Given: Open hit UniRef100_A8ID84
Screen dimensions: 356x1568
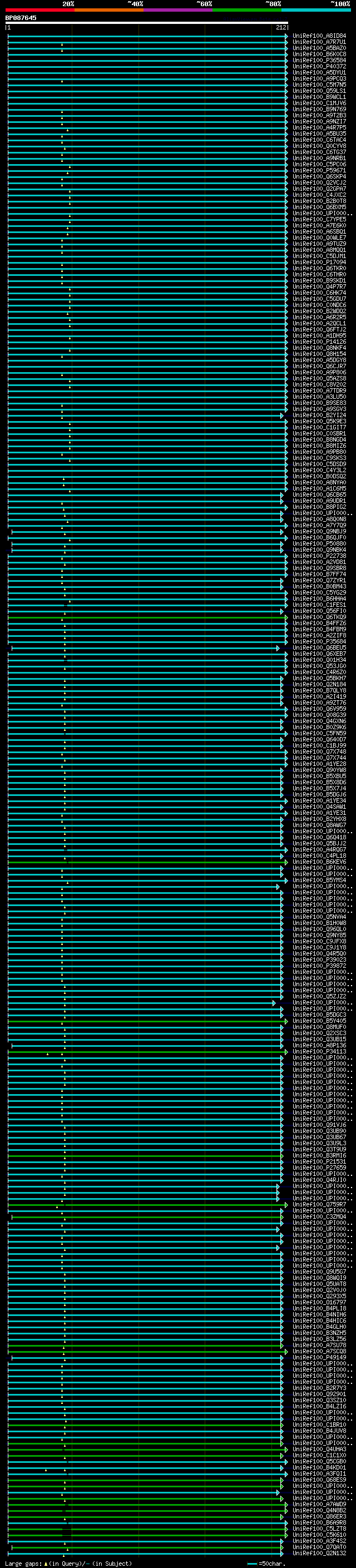Looking at the screenshot, I should (319, 36).
